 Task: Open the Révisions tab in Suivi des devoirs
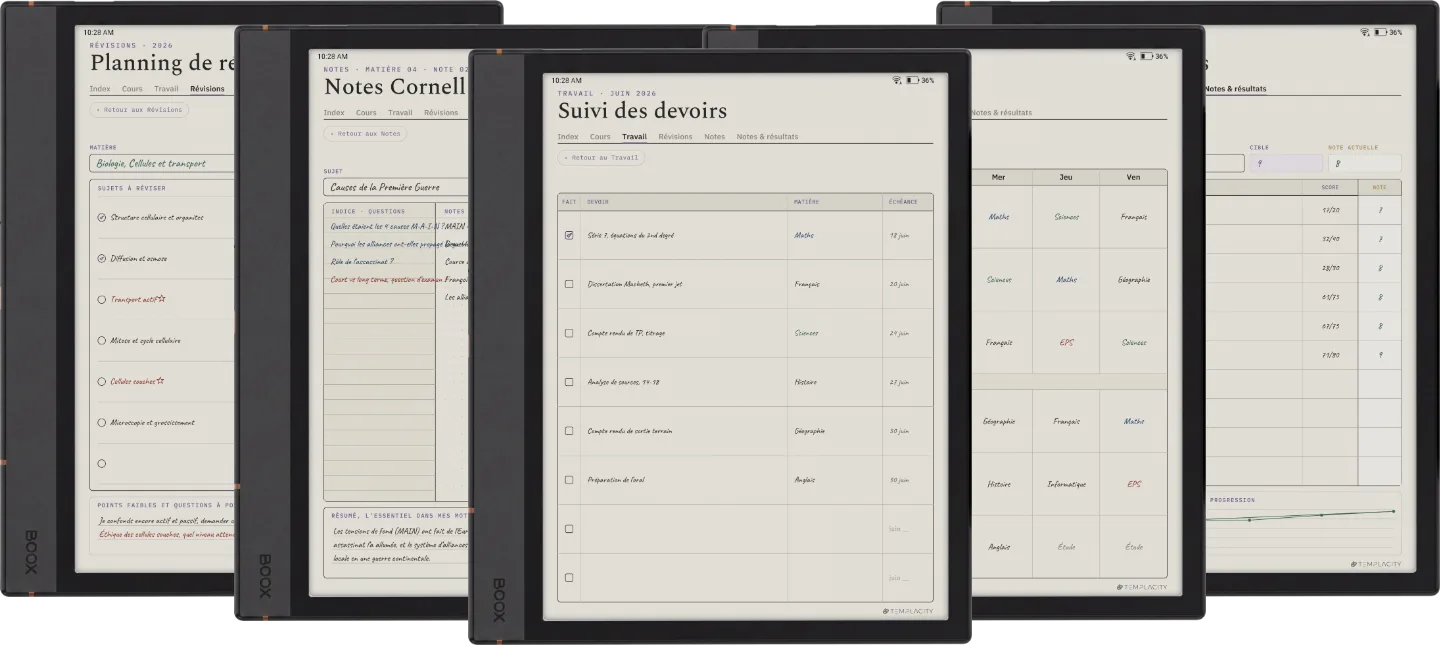pos(675,137)
